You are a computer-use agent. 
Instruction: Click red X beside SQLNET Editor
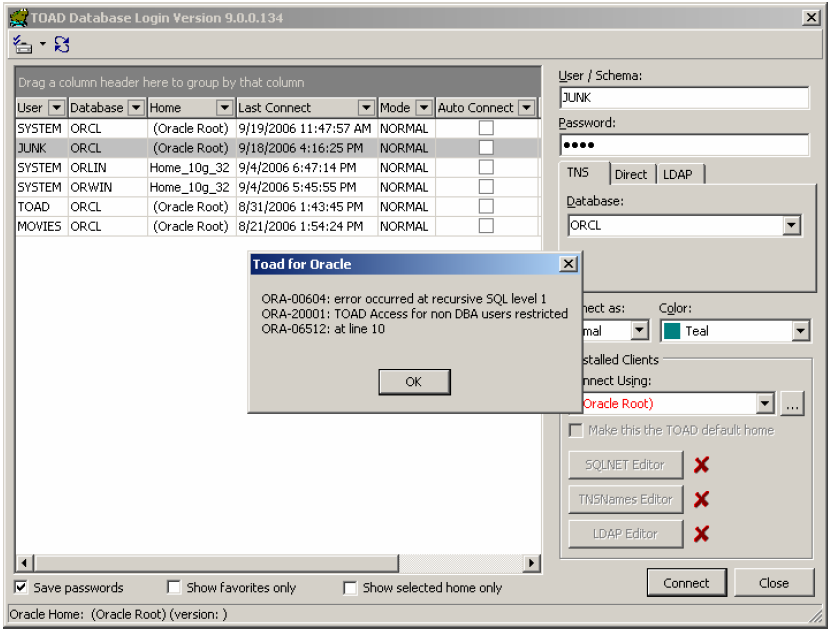click(x=701, y=465)
